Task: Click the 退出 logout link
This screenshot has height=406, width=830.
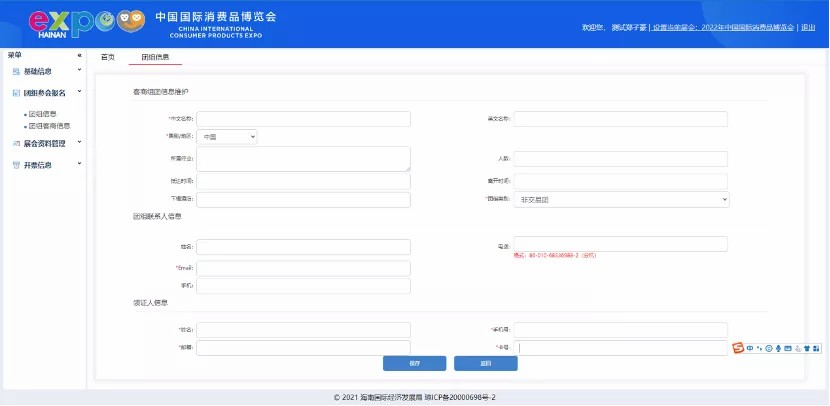Action: click(808, 28)
